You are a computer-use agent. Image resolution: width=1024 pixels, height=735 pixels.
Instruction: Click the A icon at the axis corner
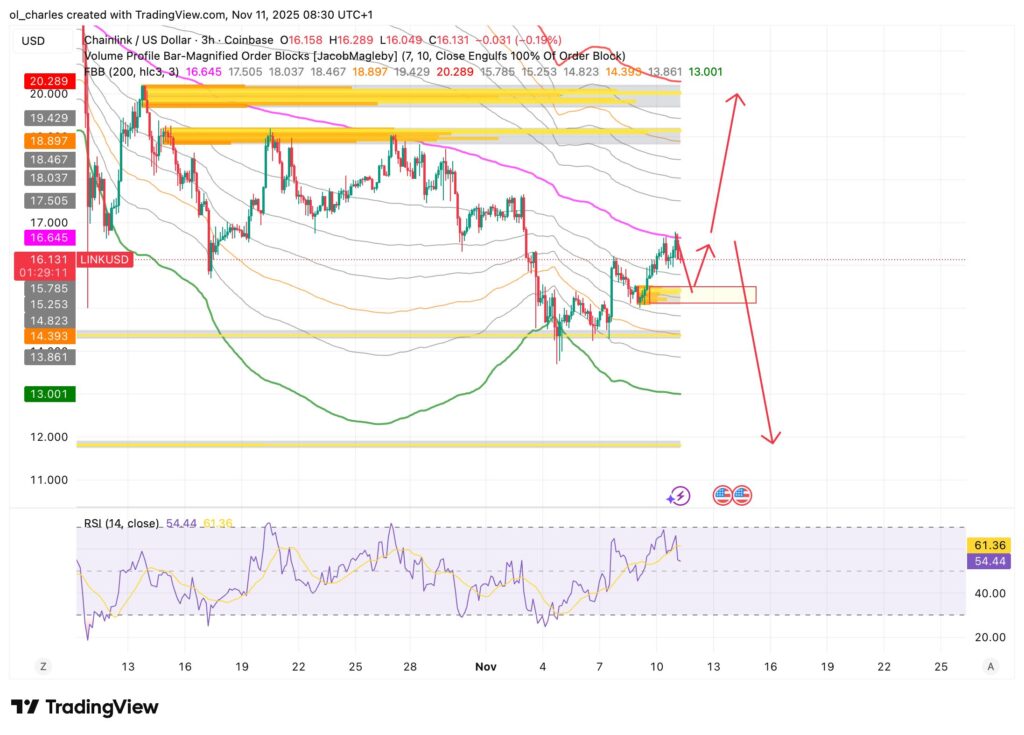coord(990,665)
